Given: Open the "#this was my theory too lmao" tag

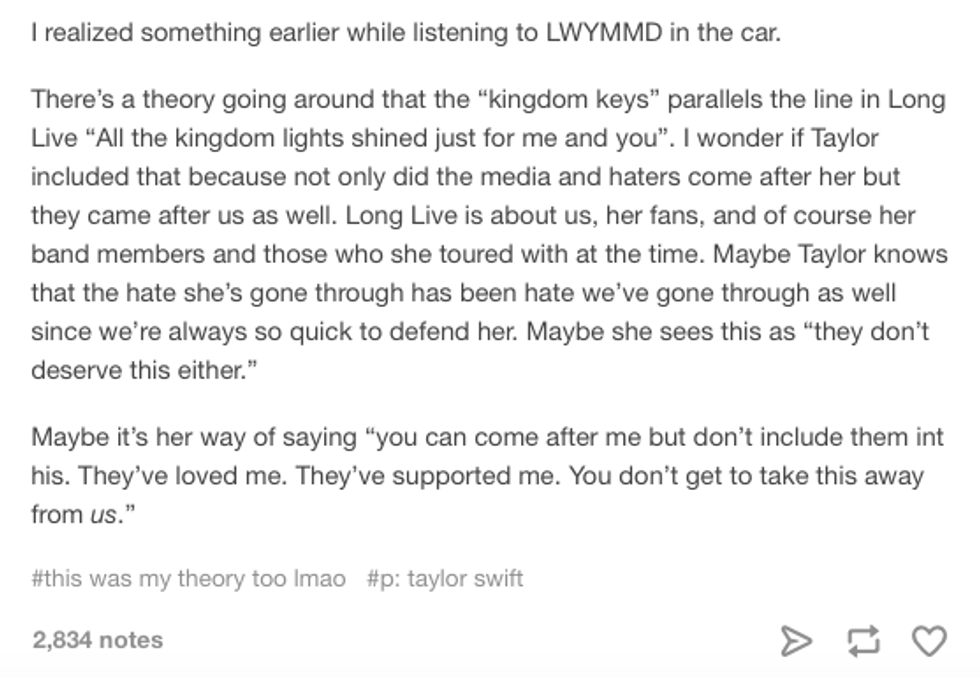Looking at the screenshot, I should pyautogui.click(x=189, y=578).
